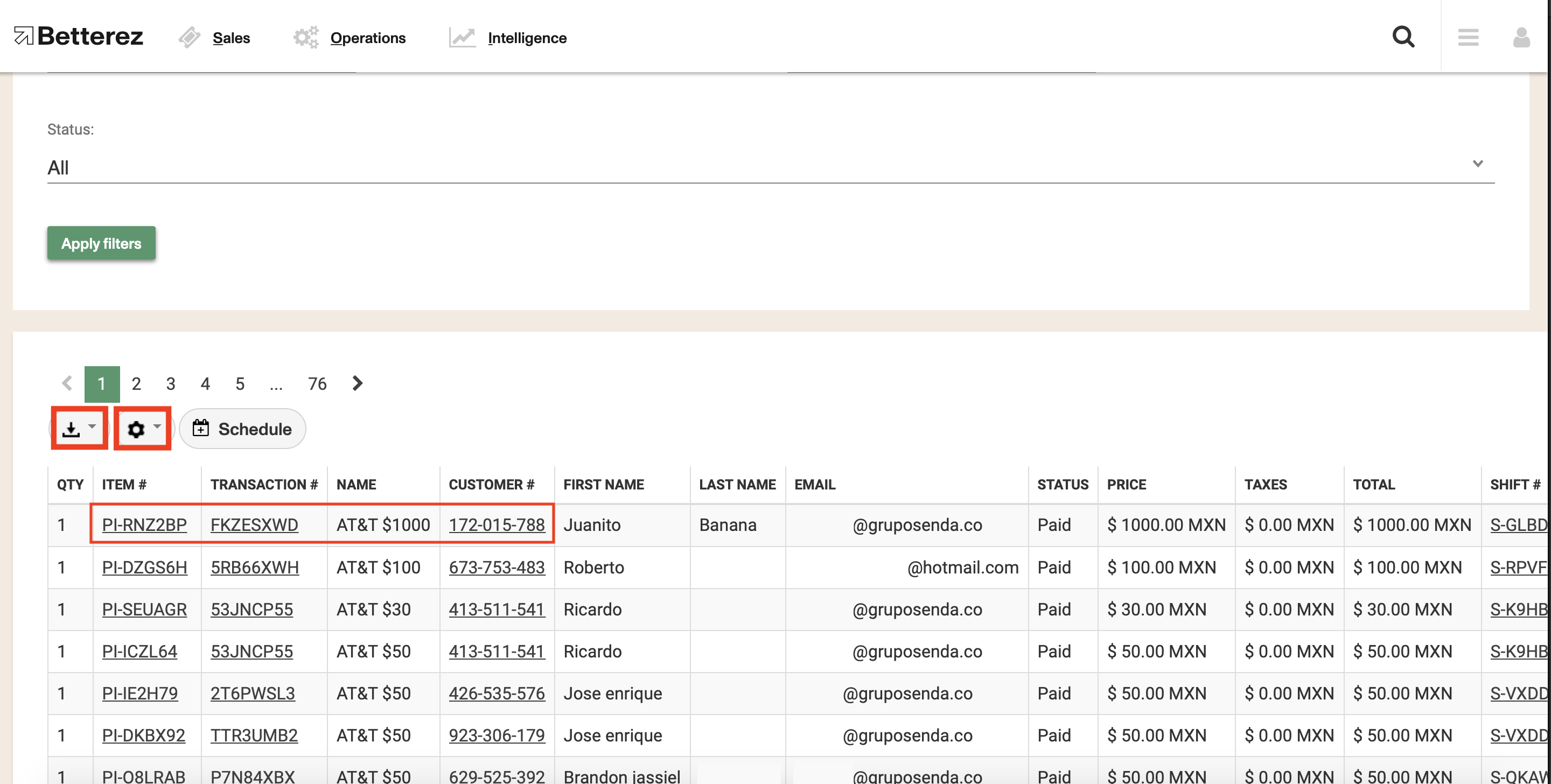Open shift S-RPVF link

1519,567
